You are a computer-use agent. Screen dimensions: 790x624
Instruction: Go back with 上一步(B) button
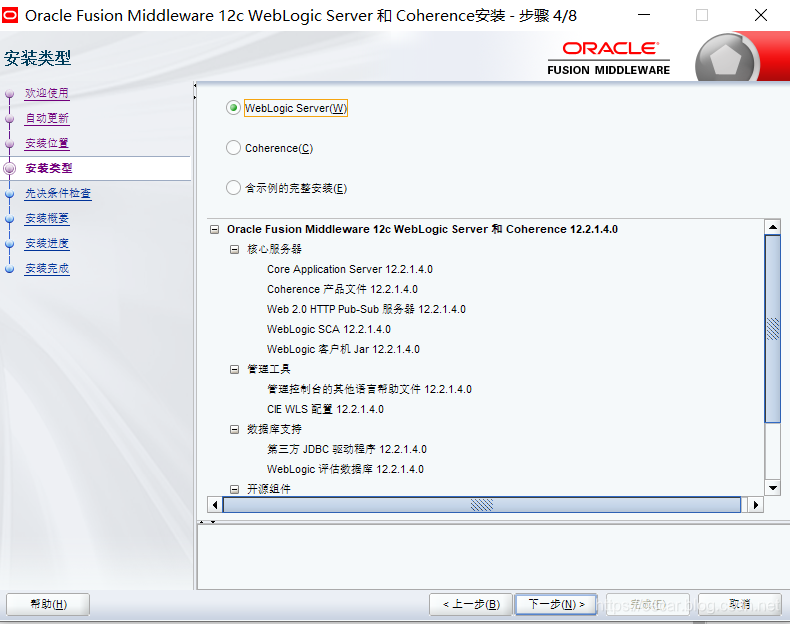[471, 604]
